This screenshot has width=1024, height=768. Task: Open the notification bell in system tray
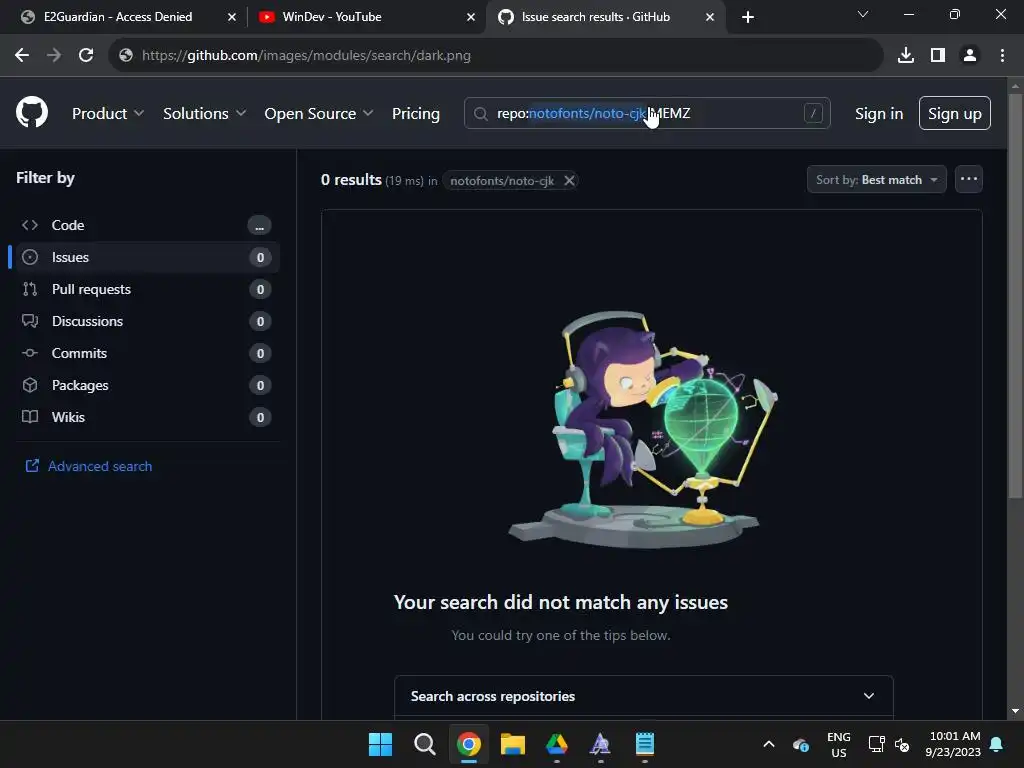pyautogui.click(x=997, y=744)
